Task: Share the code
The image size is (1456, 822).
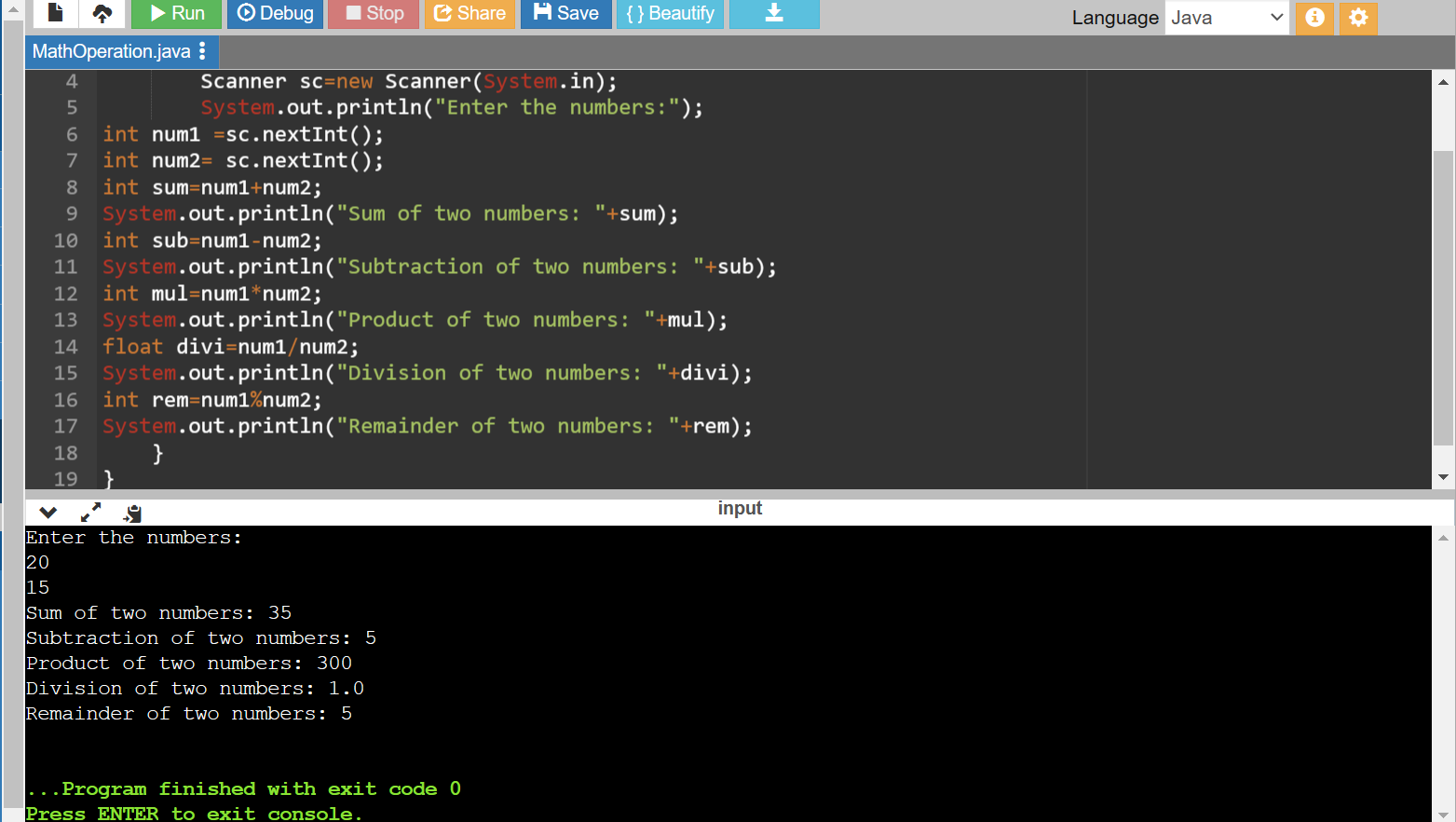Action: tap(469, 14)
